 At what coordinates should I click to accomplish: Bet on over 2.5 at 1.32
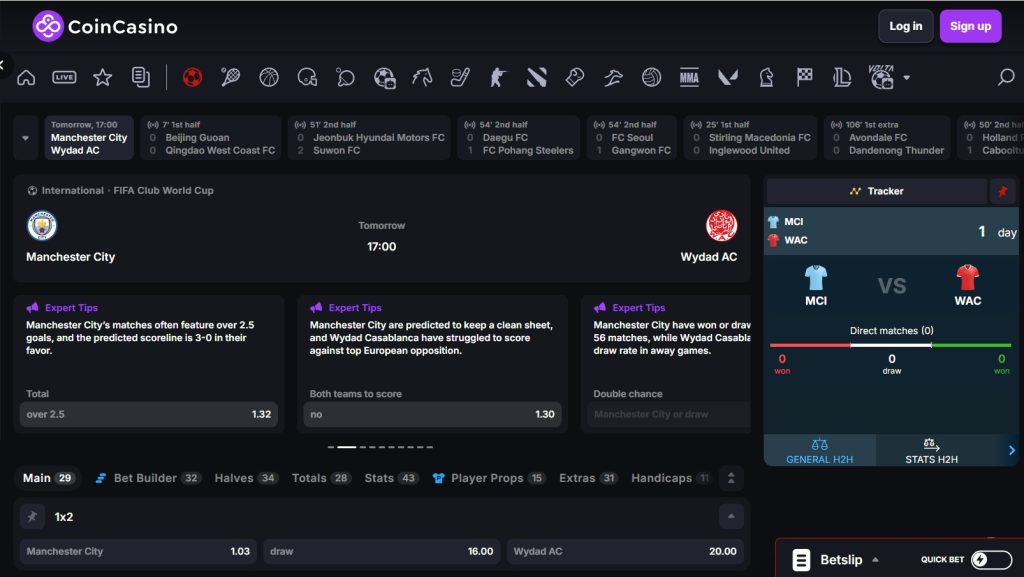tap(149, 414)
